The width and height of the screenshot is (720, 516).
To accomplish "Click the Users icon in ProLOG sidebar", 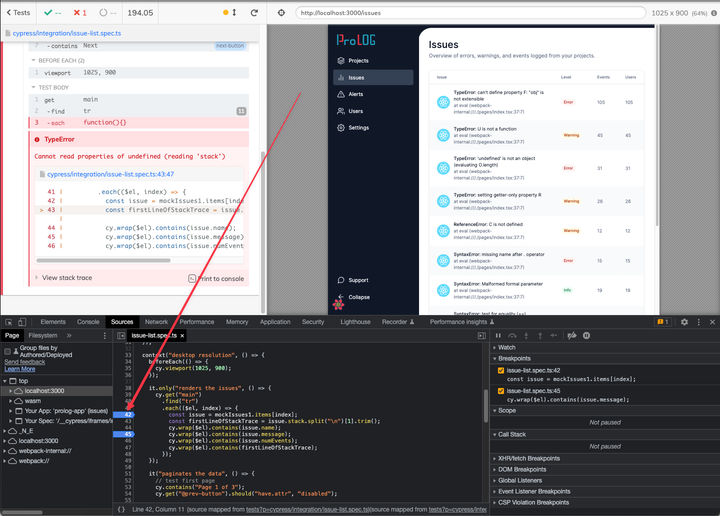I will tap(341, 111).
